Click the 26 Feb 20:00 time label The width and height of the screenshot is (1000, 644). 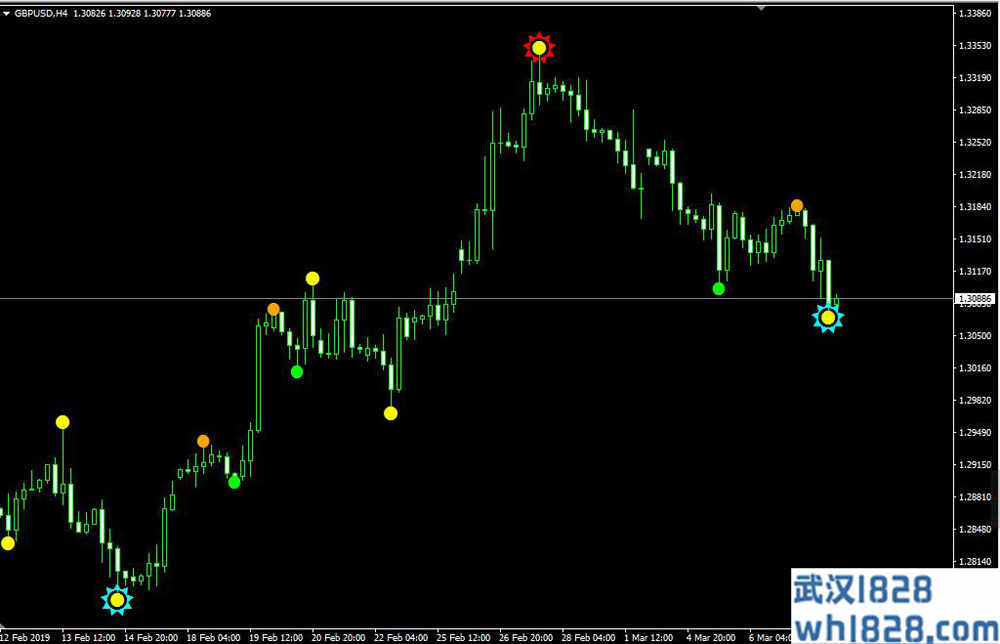[526, 638]
